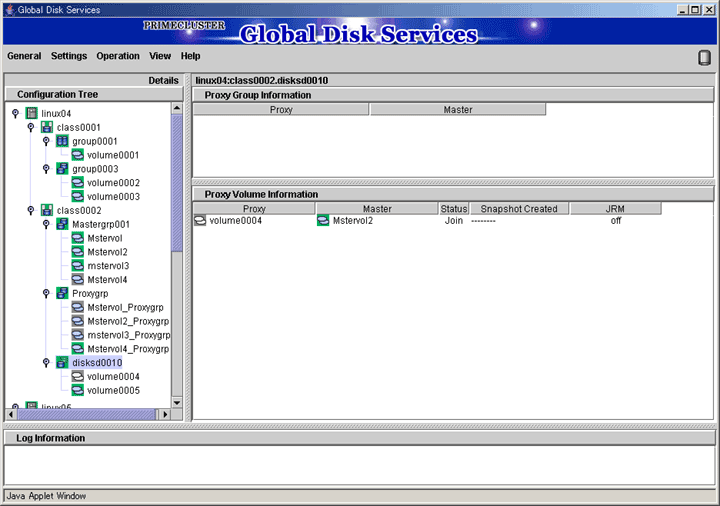Click the volume0002 volume icon
Viewport: 720px width, 506px height.
tap(78, 182)
